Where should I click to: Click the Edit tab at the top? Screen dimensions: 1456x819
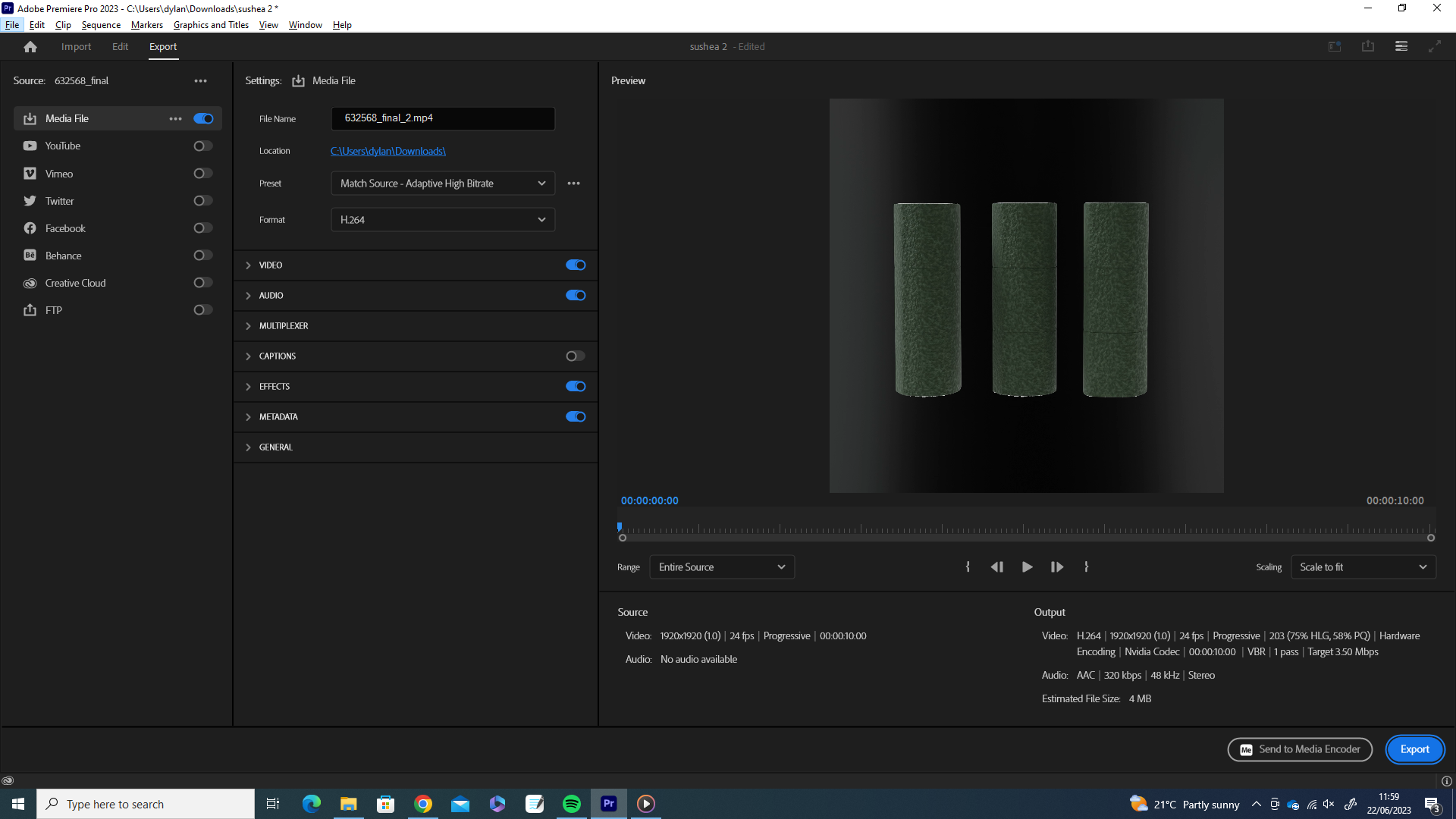[x=119, y=46]
